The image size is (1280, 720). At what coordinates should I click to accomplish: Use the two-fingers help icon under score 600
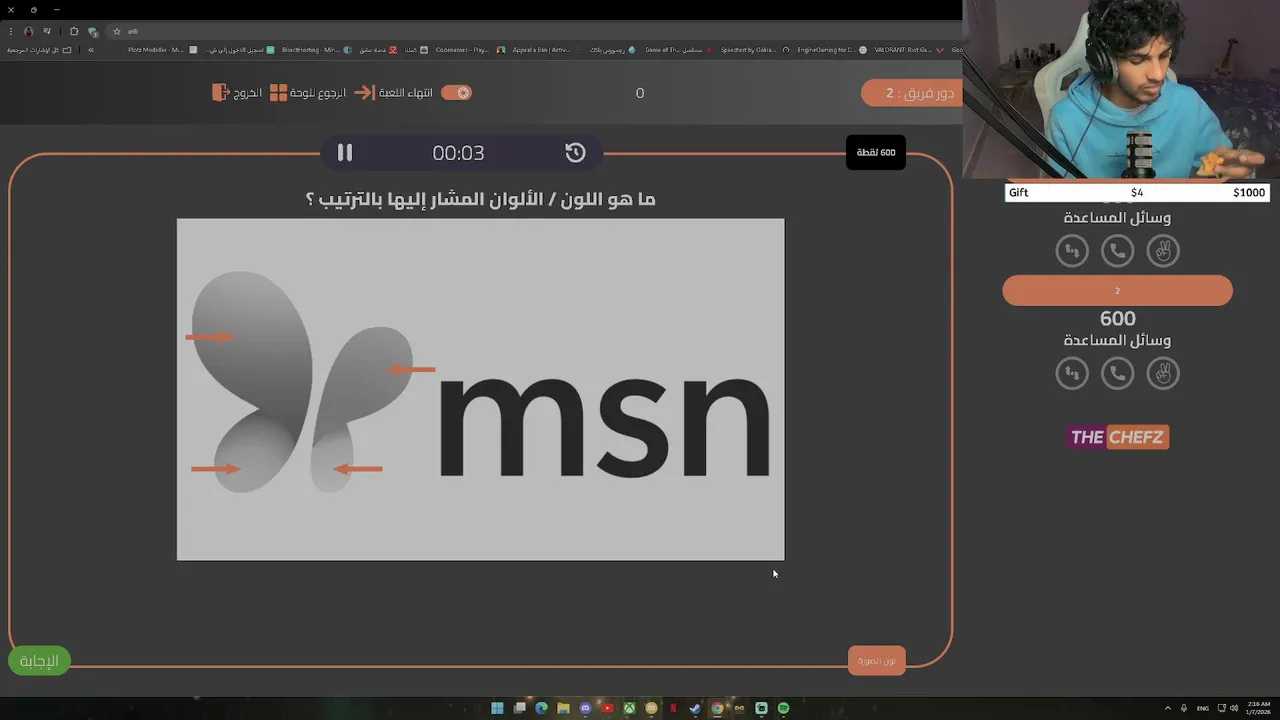tap(1163, 373)
